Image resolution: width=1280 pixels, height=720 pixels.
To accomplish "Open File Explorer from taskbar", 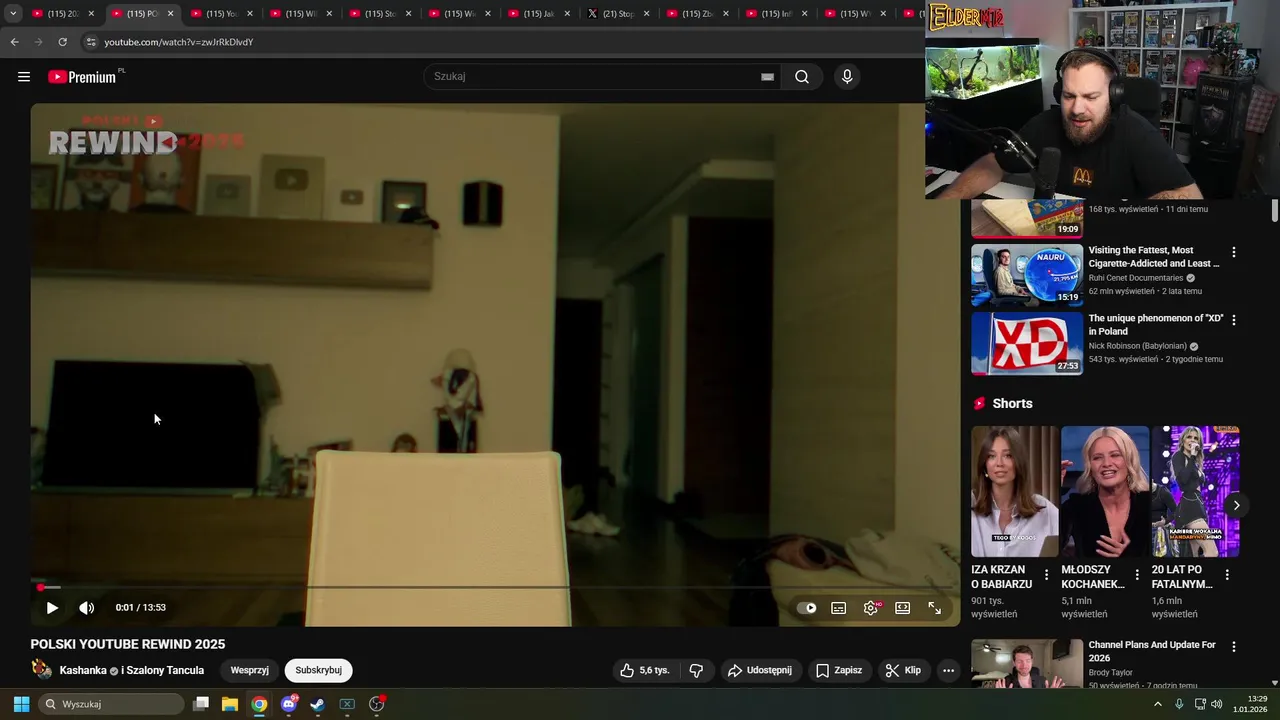I will (230, 704).
